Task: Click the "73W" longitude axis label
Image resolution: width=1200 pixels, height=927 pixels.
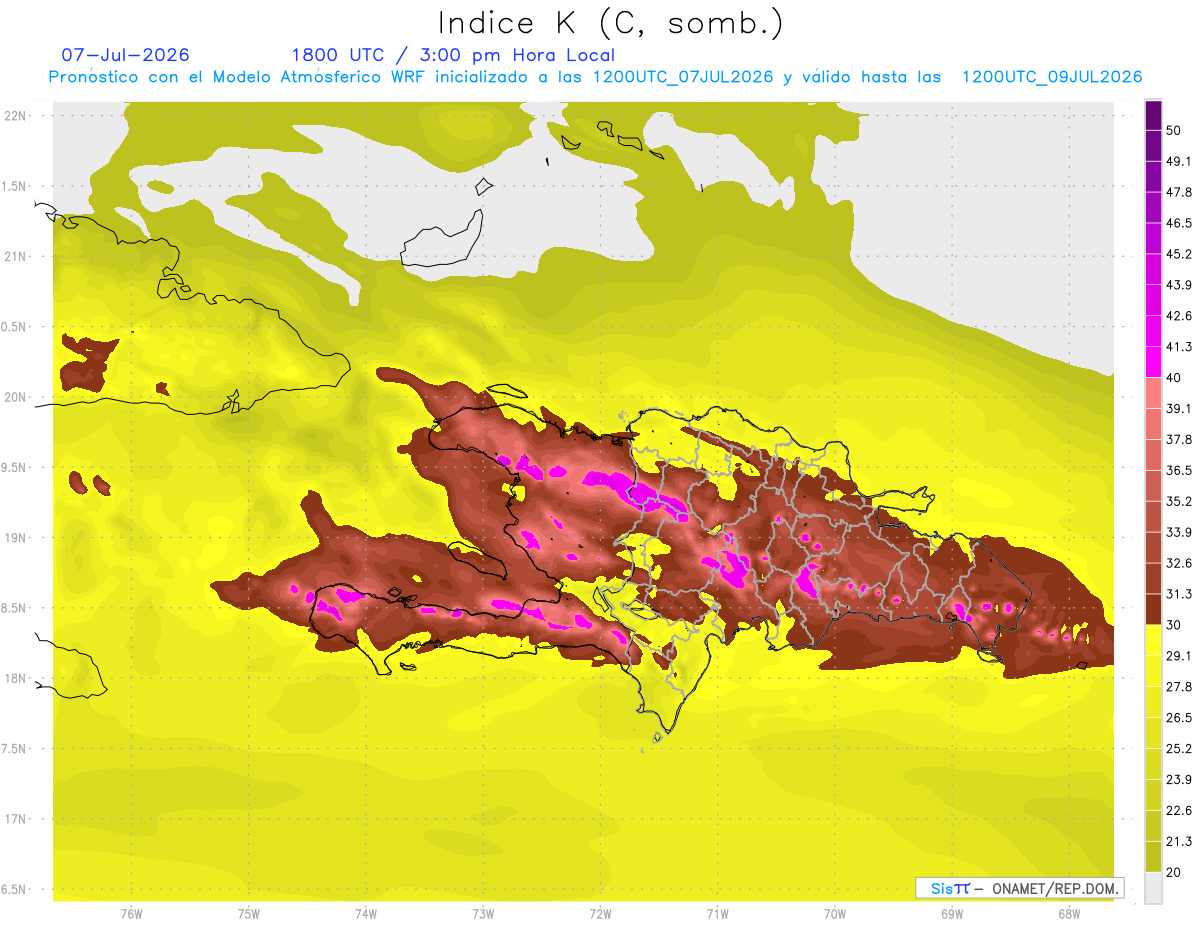Action: coord(483,913)
